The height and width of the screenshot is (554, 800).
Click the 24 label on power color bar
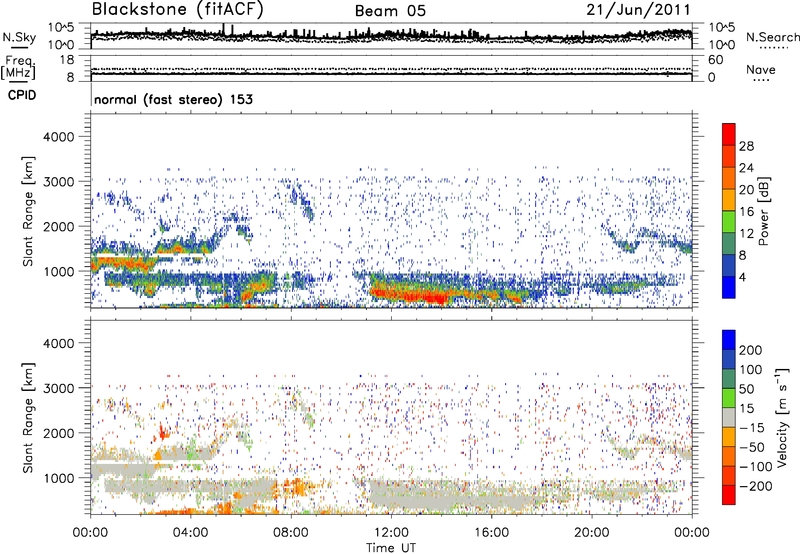(746, 168)
